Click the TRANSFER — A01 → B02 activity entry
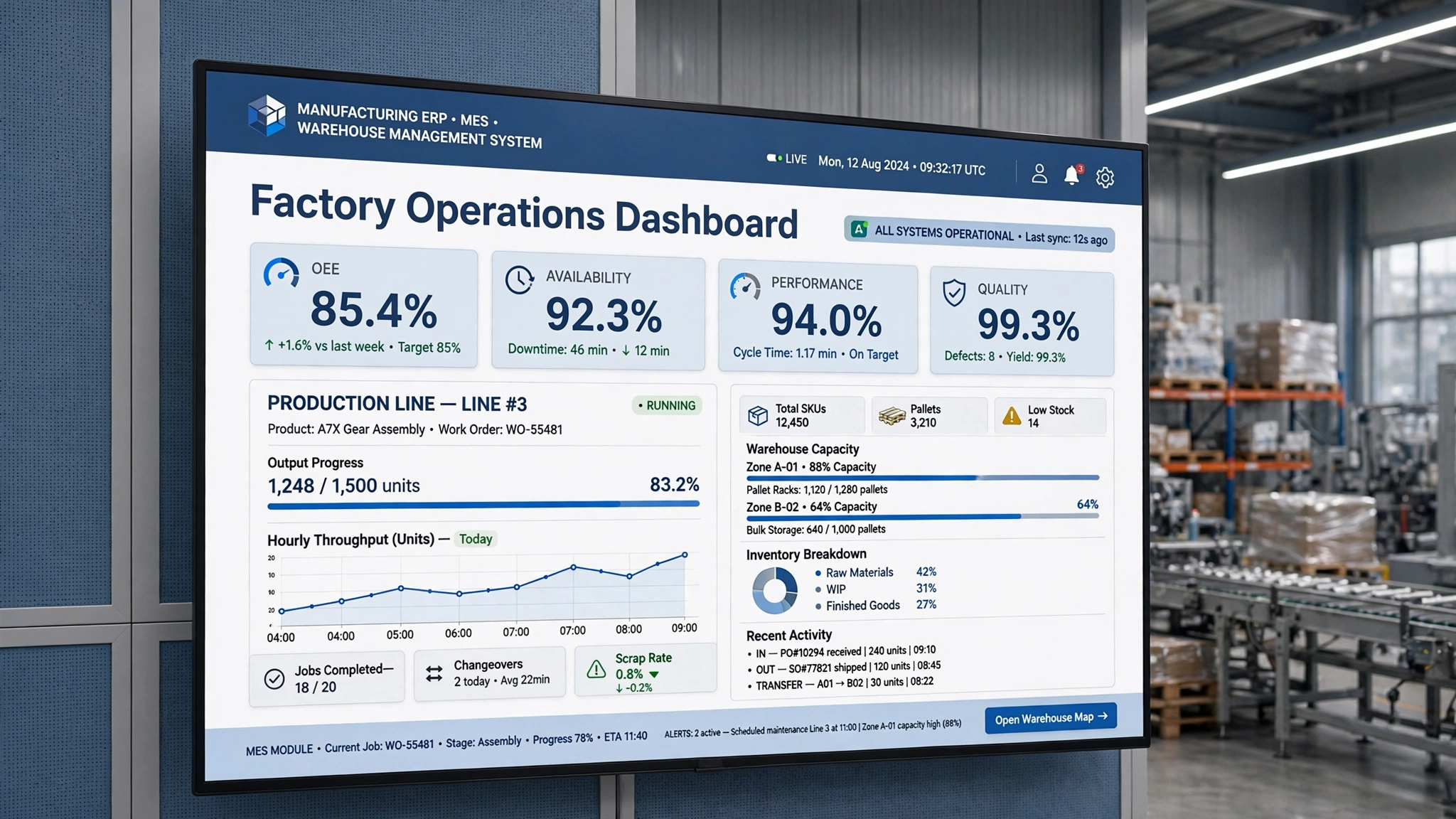1456x819 pixels. (840, 683)
